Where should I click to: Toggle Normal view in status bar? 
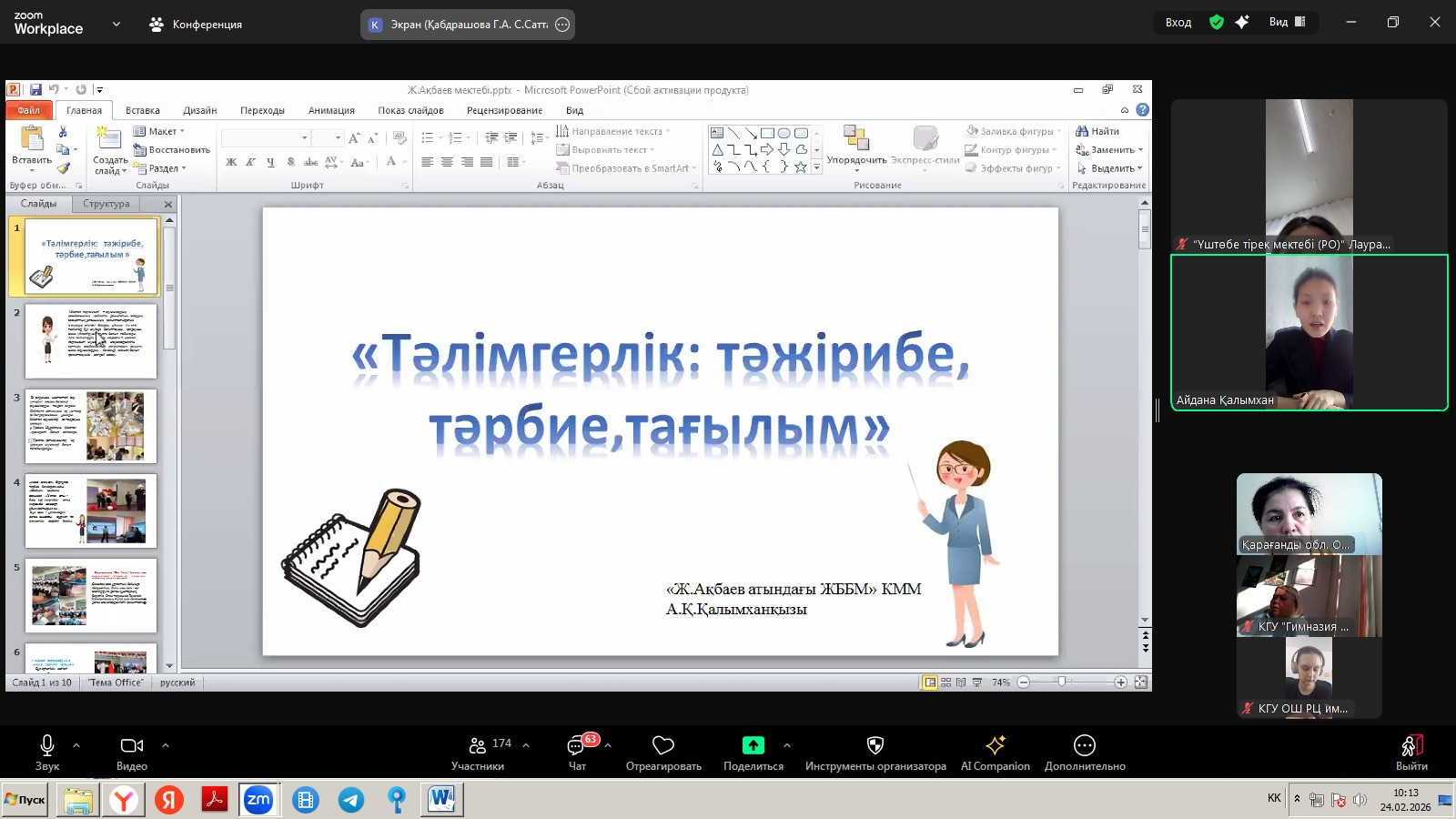(930, 682)
